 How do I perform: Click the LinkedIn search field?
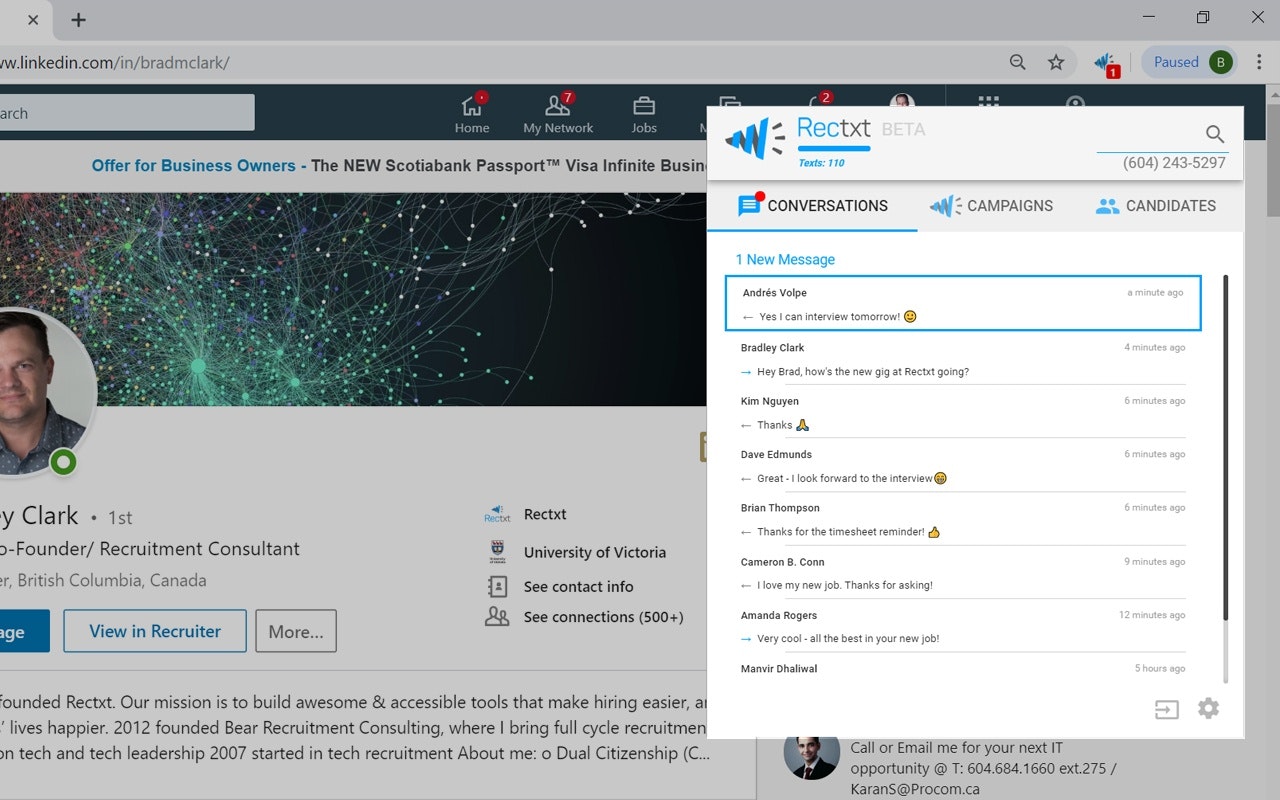[x=127, y=113]
